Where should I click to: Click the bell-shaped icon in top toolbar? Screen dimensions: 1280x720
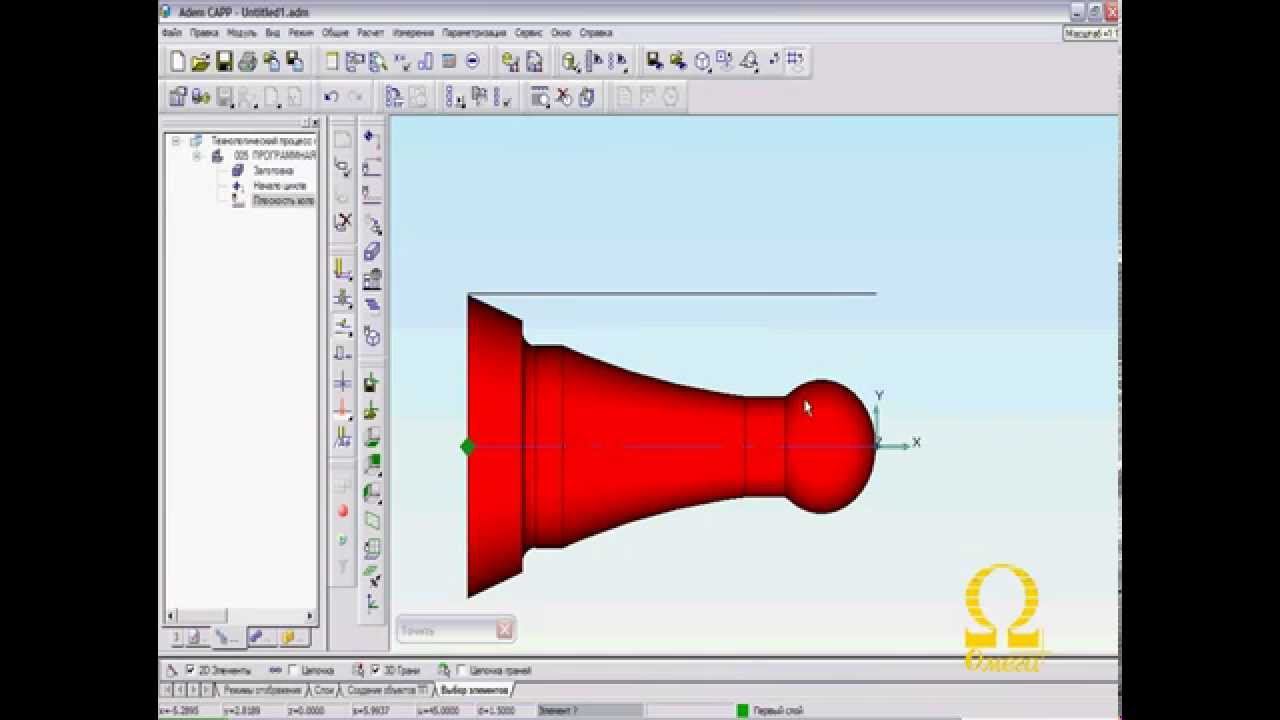click(748, 62)
